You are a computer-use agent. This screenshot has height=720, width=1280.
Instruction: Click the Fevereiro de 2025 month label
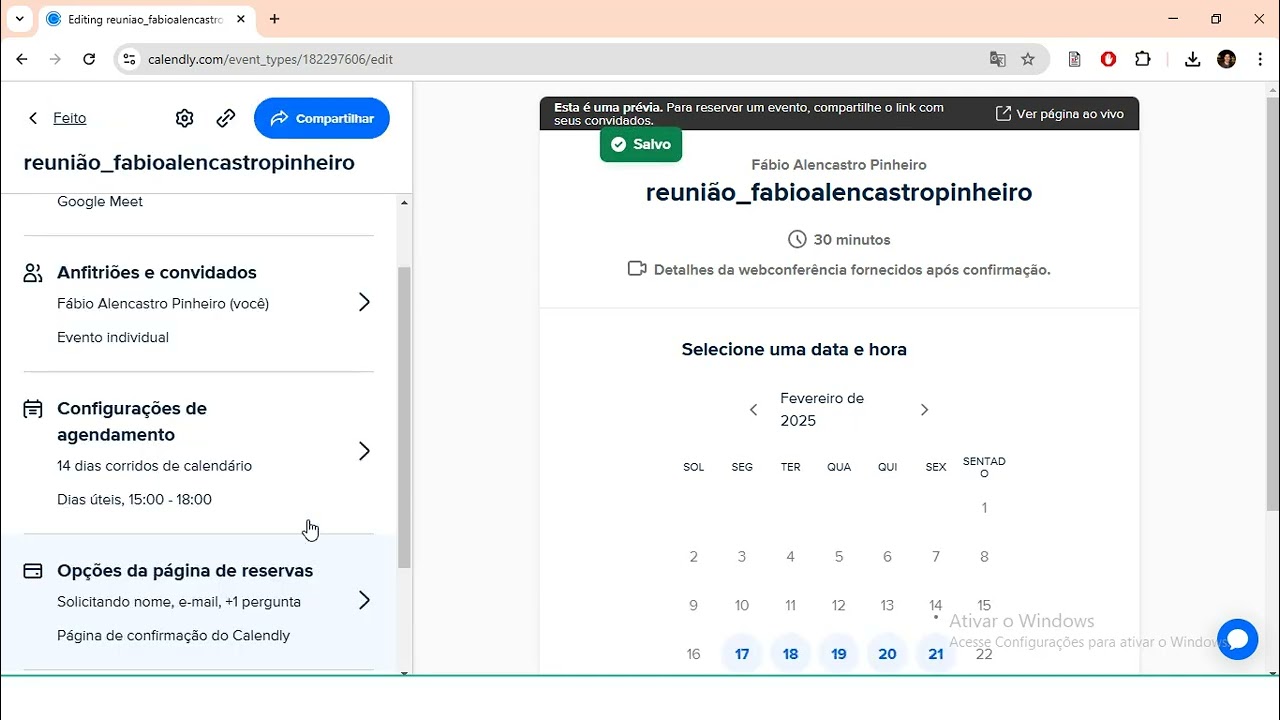coord(822,410)
